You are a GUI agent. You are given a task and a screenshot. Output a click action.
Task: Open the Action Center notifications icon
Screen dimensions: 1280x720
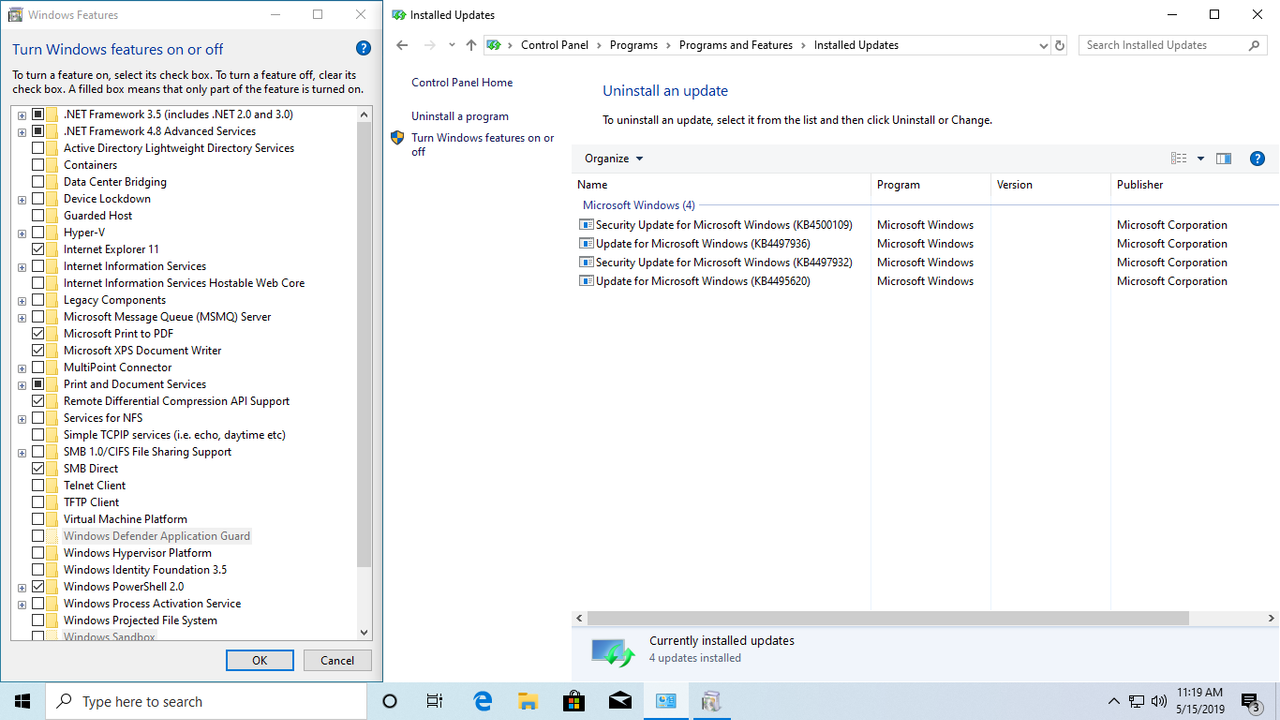pyautogui.click(x=1250, y=701)
